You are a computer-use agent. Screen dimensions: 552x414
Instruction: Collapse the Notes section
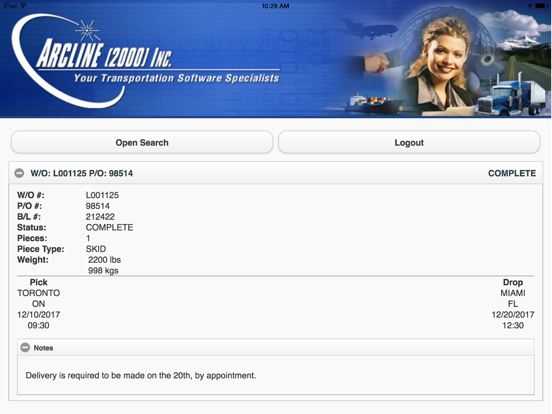pyautogui.click(x=25, y=348)
